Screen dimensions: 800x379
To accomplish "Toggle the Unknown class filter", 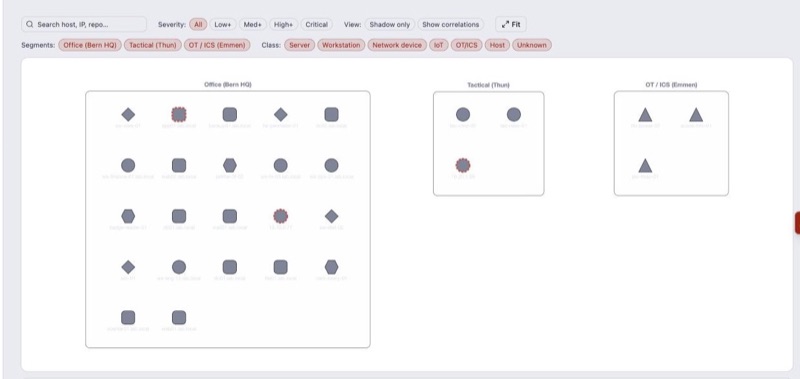I will [532, 45].
